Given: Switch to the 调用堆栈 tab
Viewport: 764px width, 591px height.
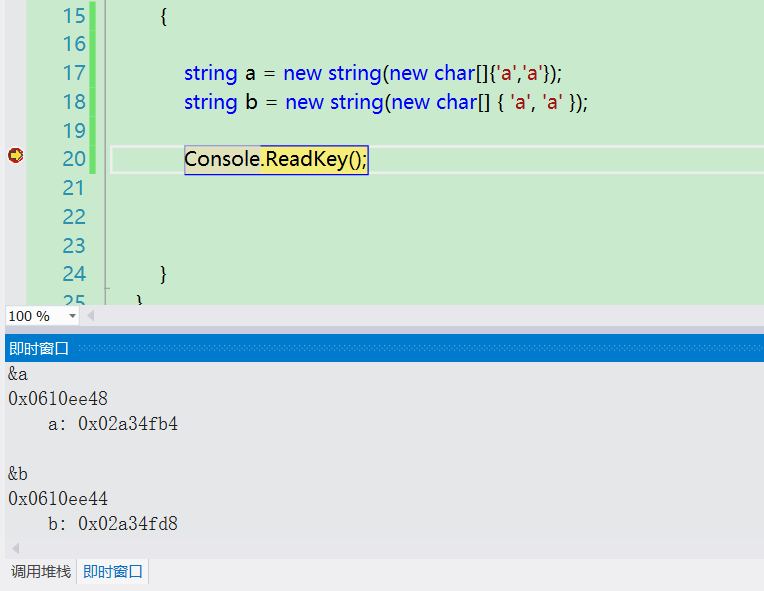Looking at the screenshot, I should (x=41, y=572).
